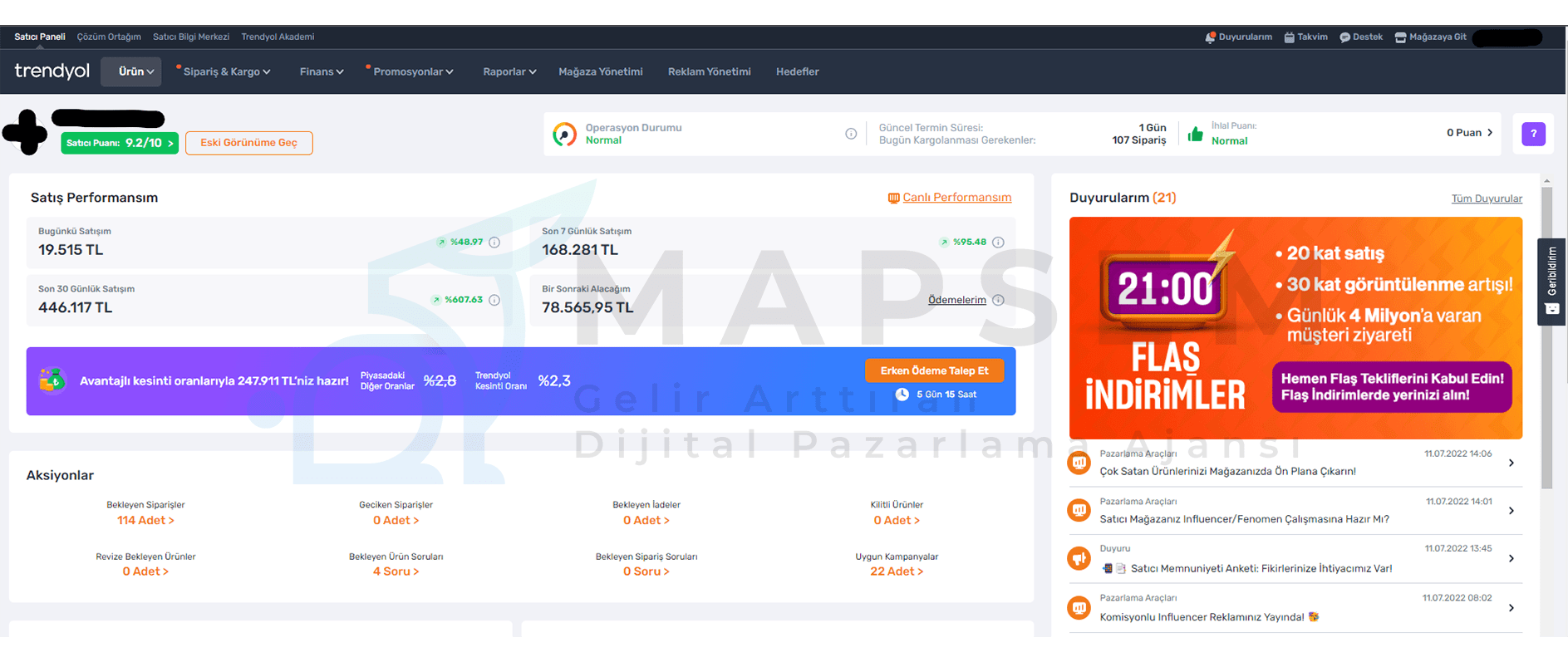Click the 19.515 TL Bugünkü Satışım value
This screenshot has height=662, width=1568.
click(x=71, y=250)
